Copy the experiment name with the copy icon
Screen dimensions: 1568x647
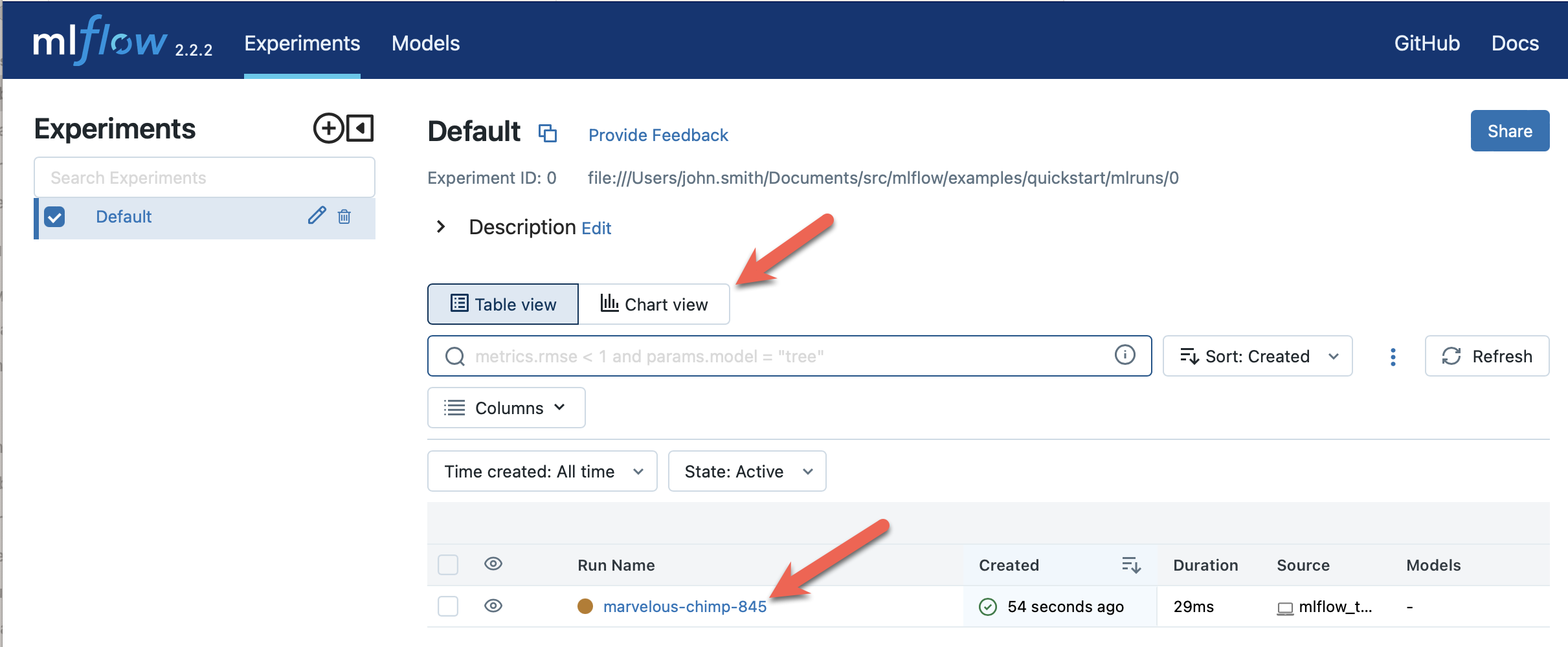point(548,133)
